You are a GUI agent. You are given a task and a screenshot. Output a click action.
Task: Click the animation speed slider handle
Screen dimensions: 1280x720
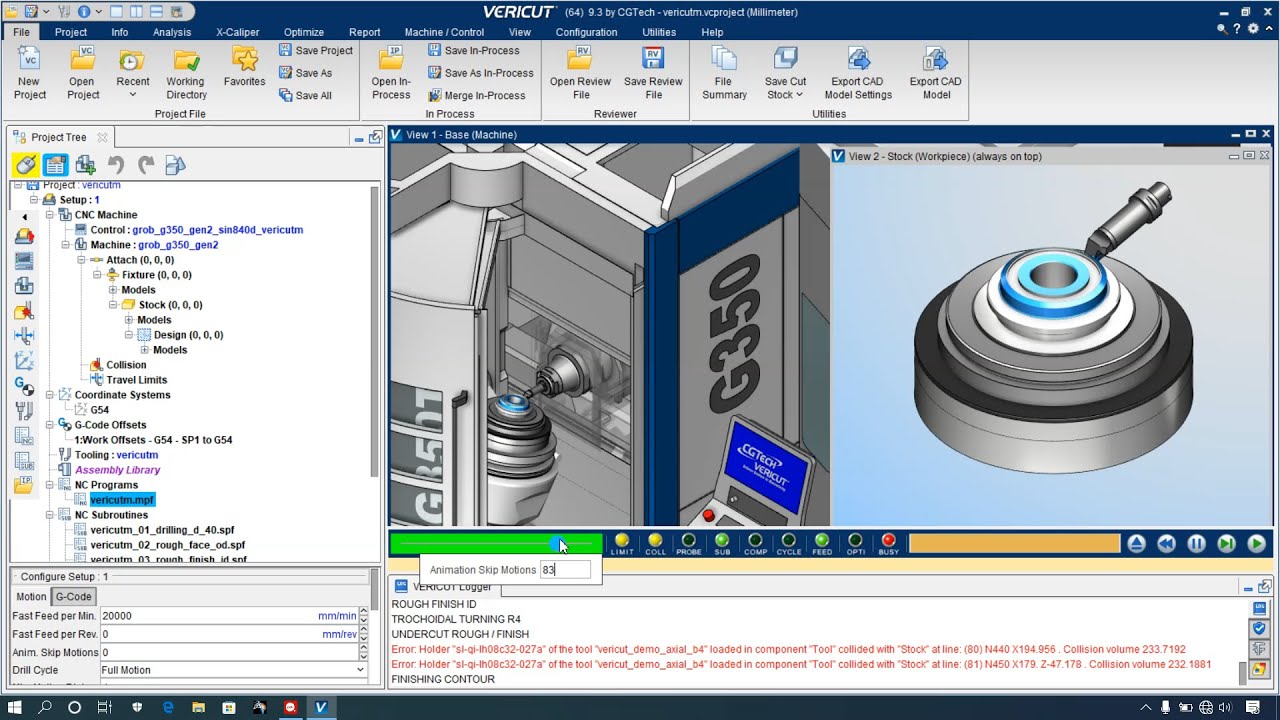557,543
